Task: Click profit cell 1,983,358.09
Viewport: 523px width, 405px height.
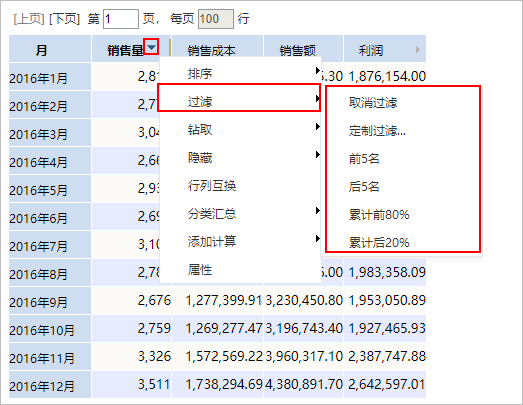Action: pyautogui.click(x=385, y=273)
